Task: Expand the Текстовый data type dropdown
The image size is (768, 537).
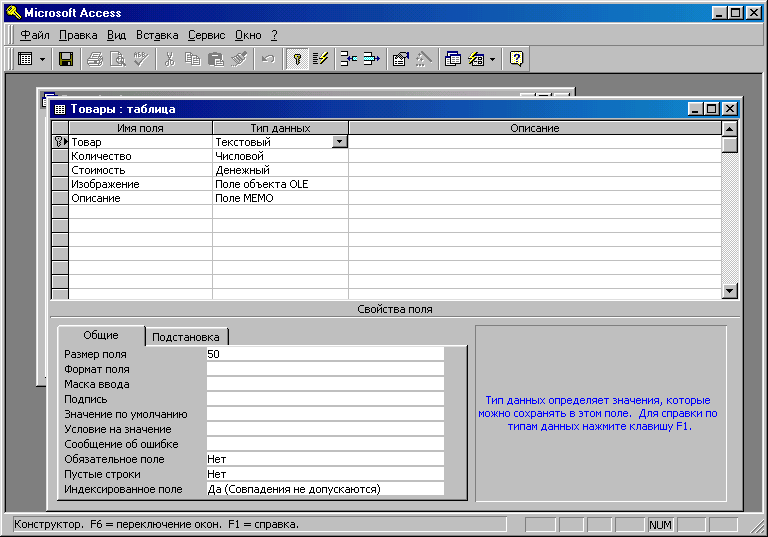Action: (339, 142)
